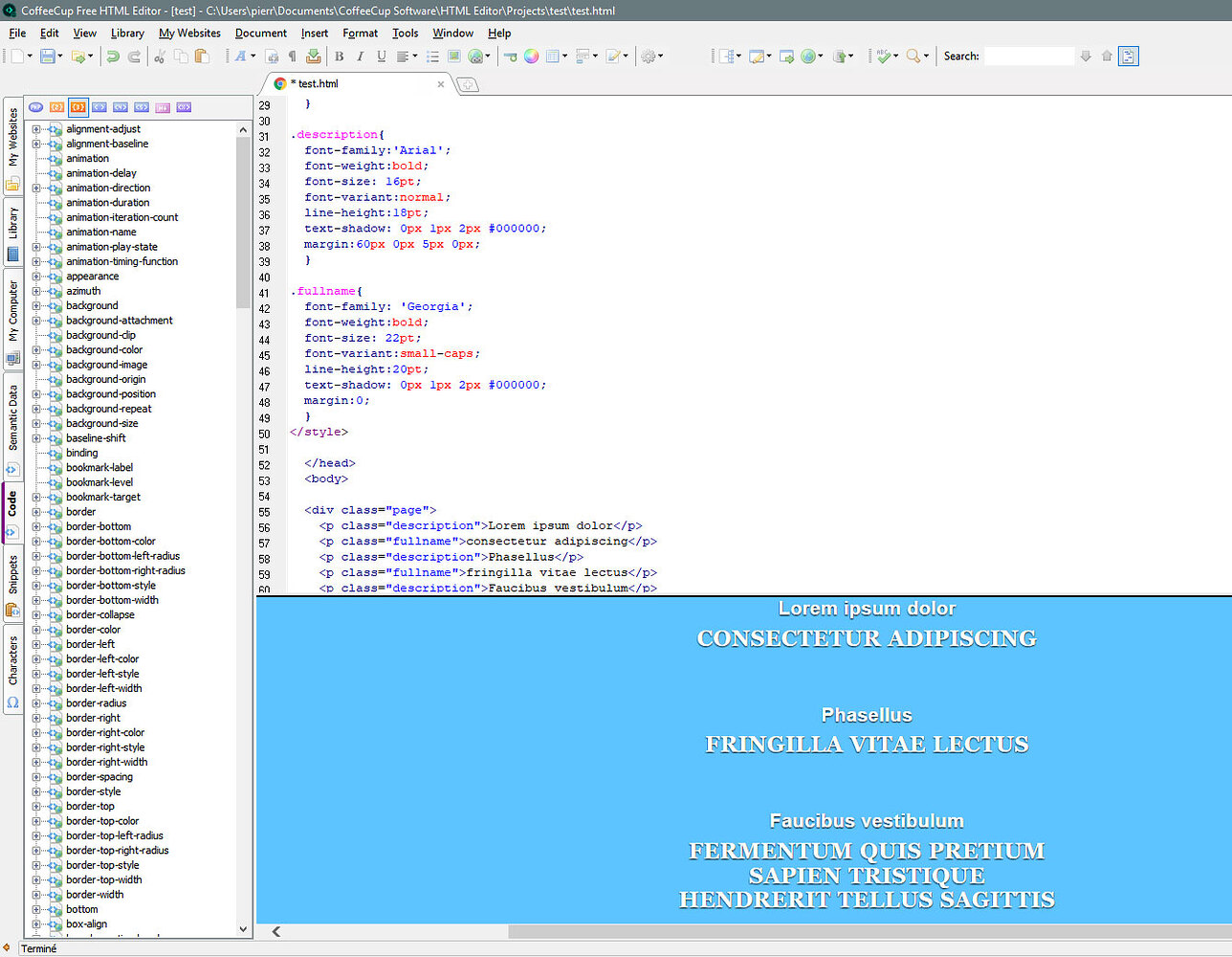Apply Underline with the U icon
The height and width of the screenshot is (957, 1232).
coord(381,56)
